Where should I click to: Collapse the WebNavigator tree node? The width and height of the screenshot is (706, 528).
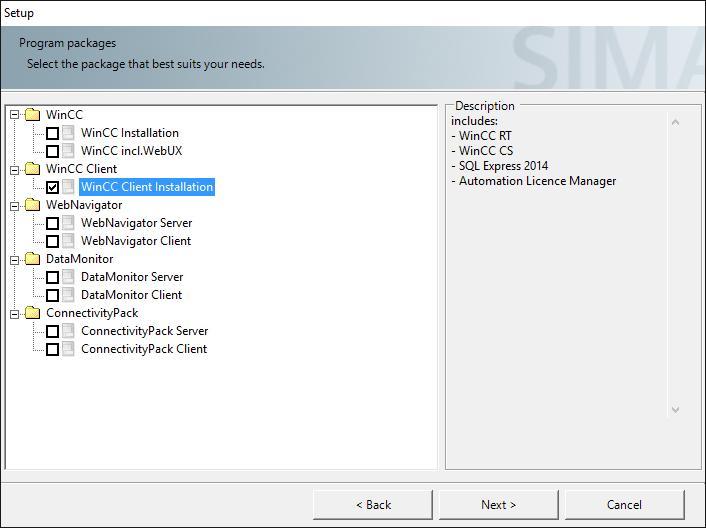pos(14,206)
